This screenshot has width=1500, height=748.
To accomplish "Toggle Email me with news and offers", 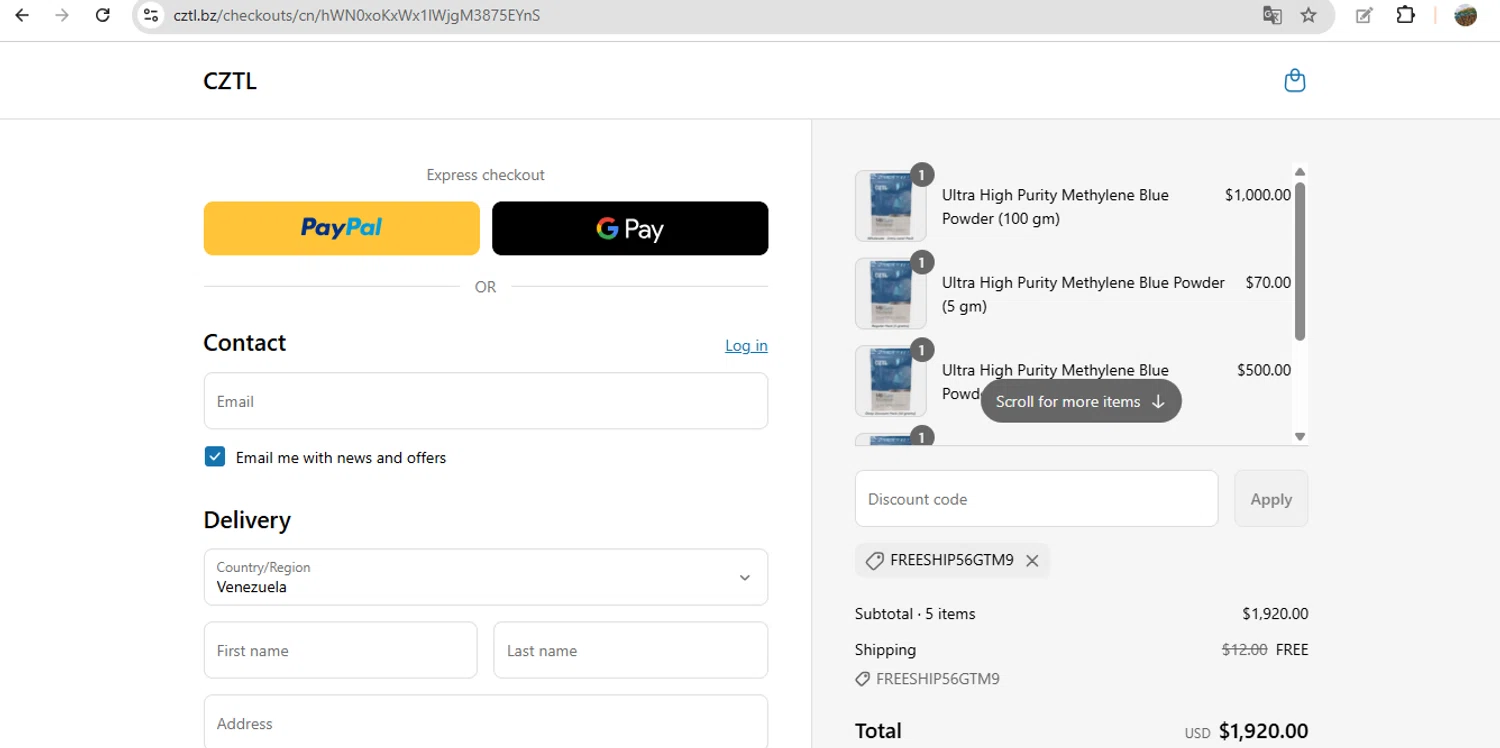I will pyautogui.click(x=215, y=457).
